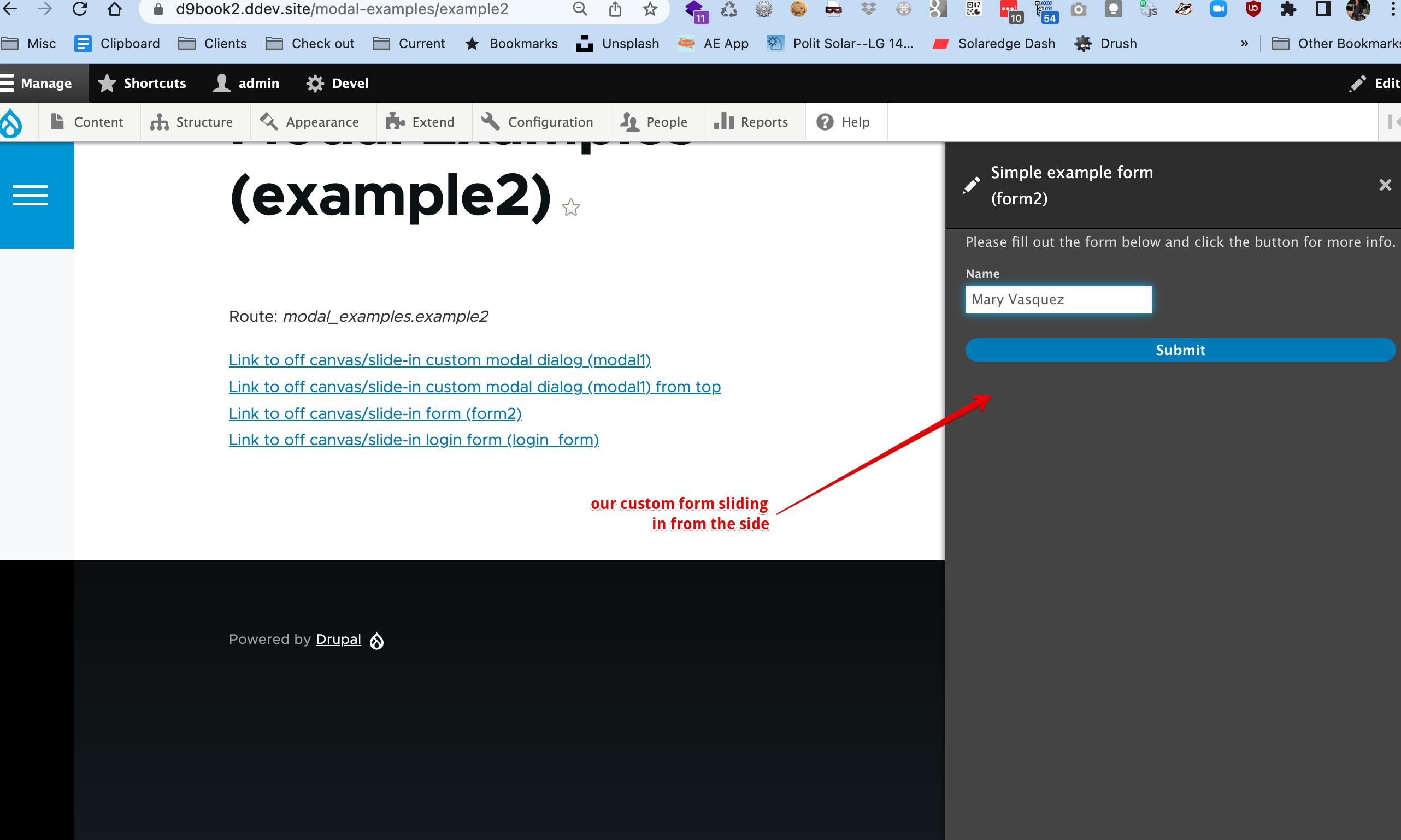
Task: Open the puzzle-piece Extensions menu
Action: pyautogui.click(x=1288, y=9)
